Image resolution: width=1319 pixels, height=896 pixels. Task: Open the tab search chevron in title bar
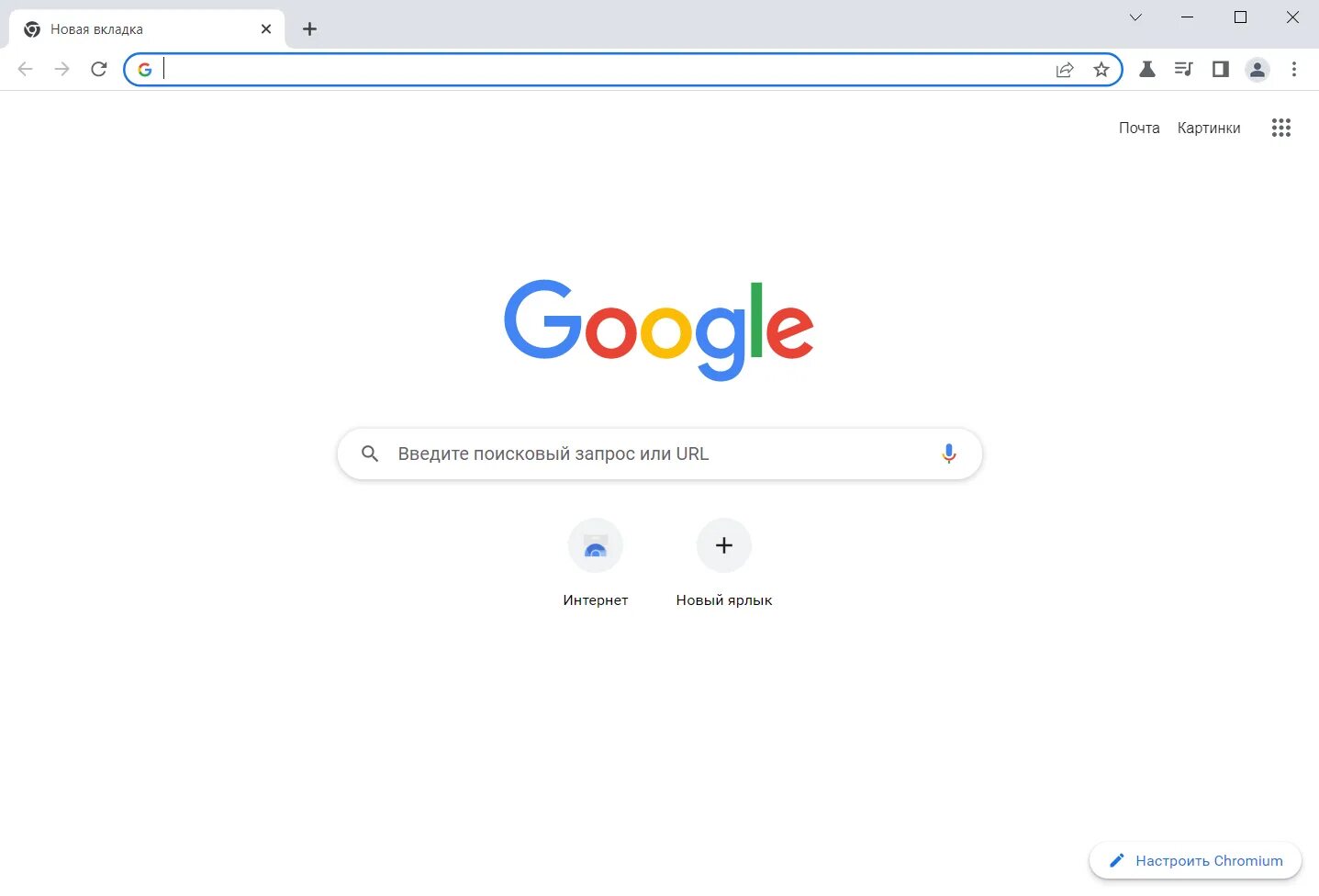click(1135, 17)
